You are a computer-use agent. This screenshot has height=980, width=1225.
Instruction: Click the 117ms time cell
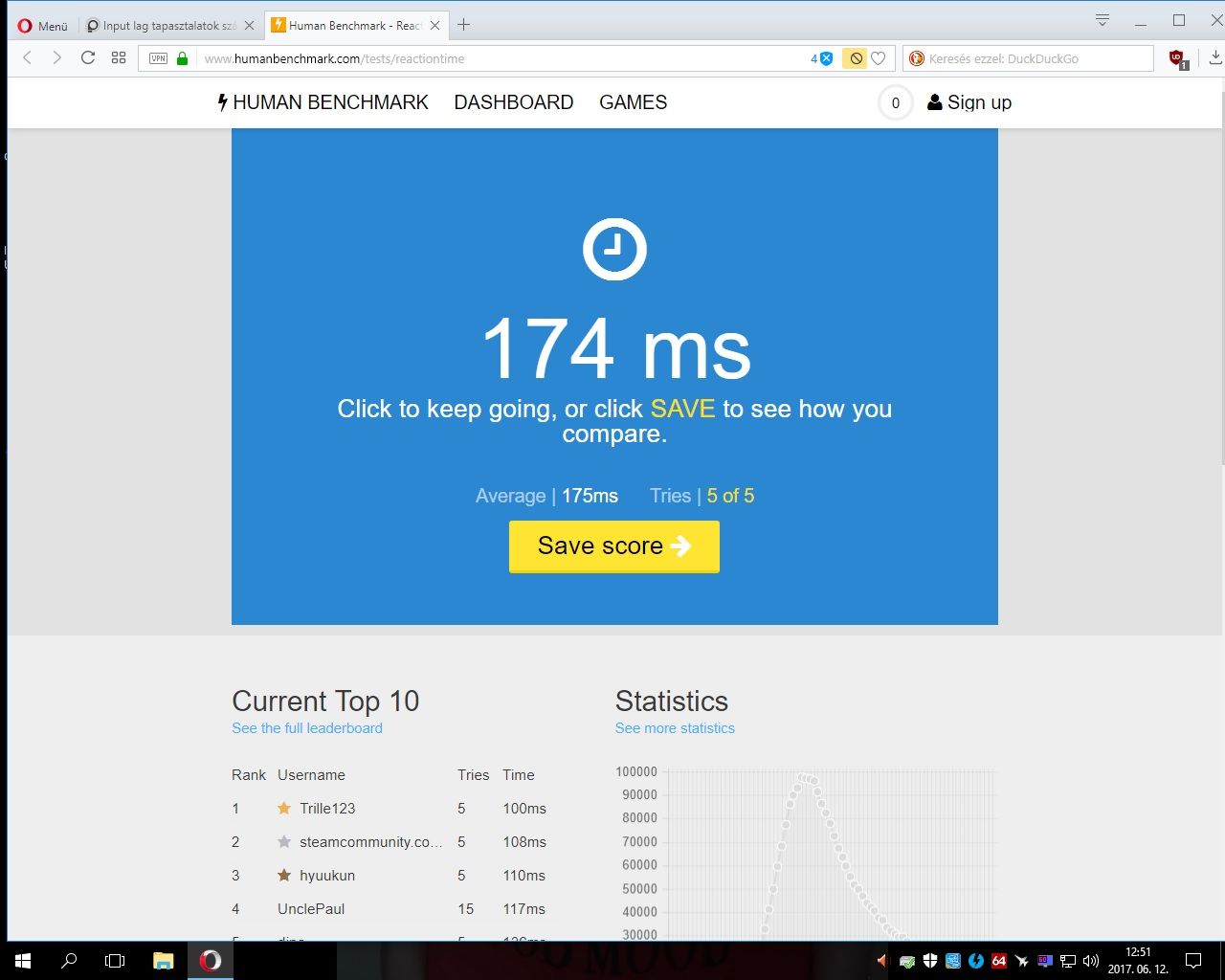click(x=524, y=909)
